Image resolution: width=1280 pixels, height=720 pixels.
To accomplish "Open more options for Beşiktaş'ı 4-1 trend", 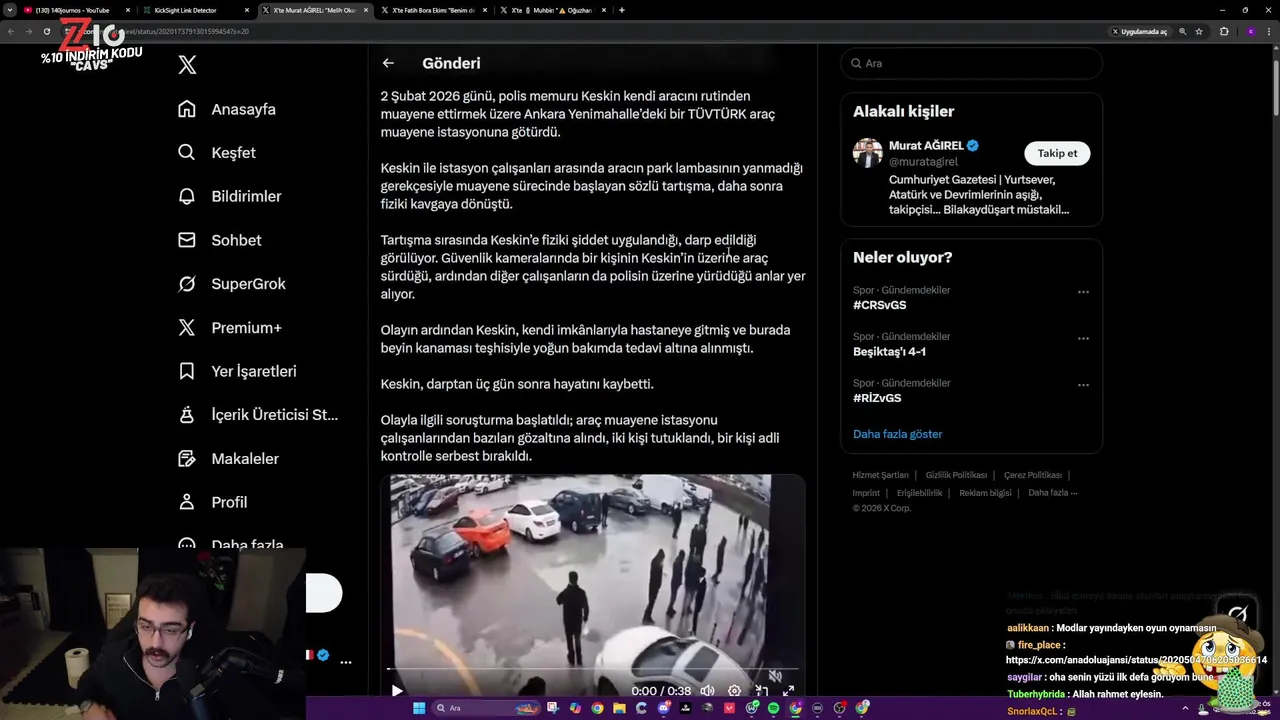I will click(x=1083, y=338).
